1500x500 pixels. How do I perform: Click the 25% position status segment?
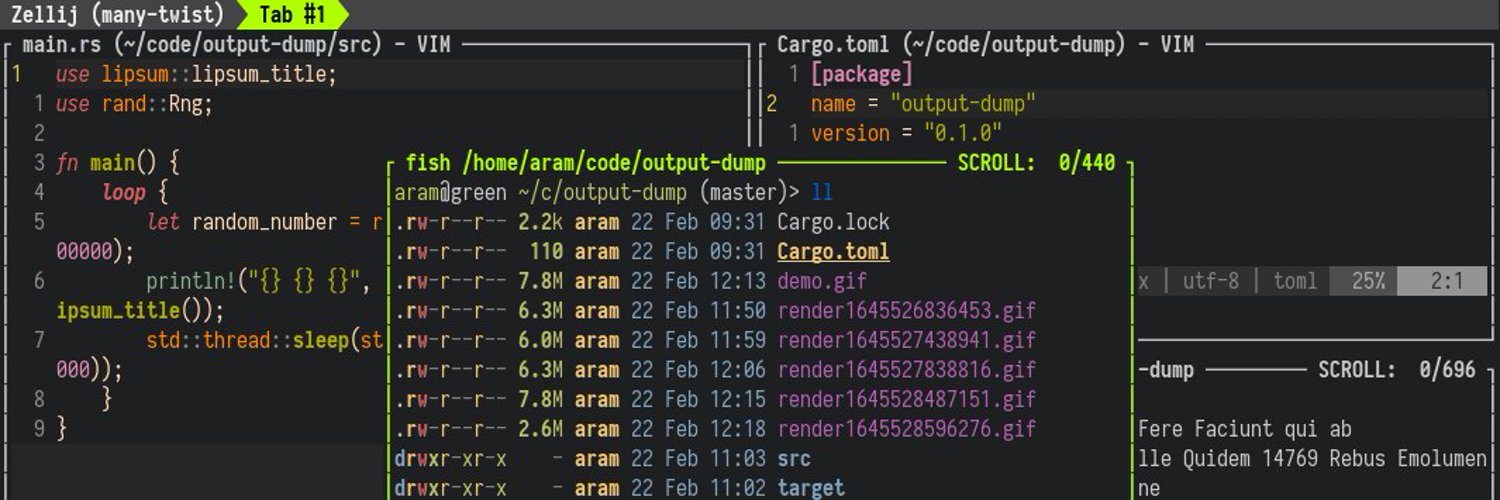1367,281
